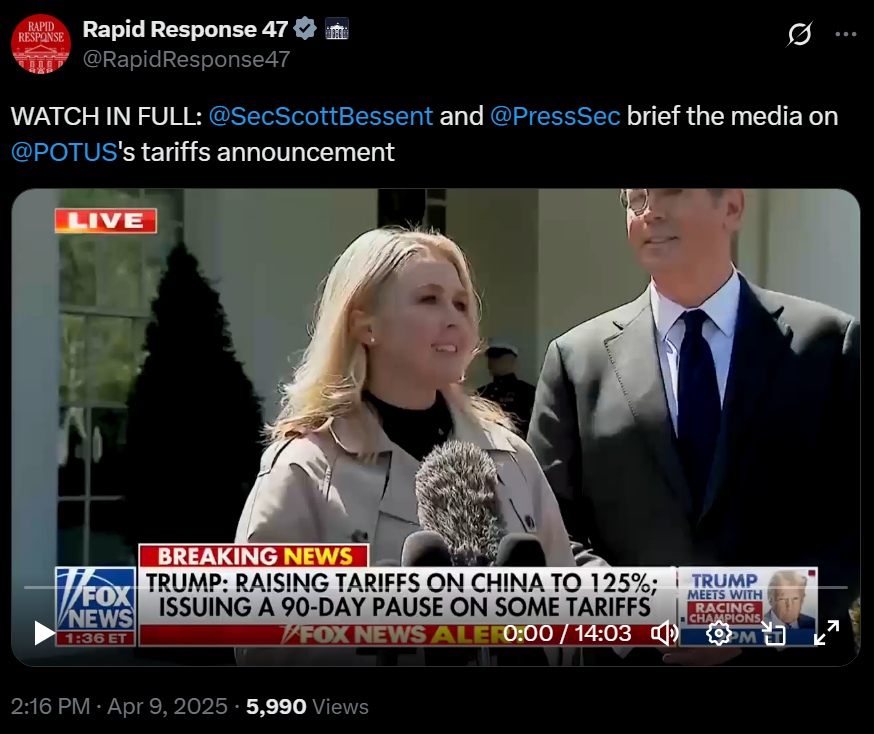Click the Rapid Response profile avatar
874x734 pixels.
pos(41,44)
